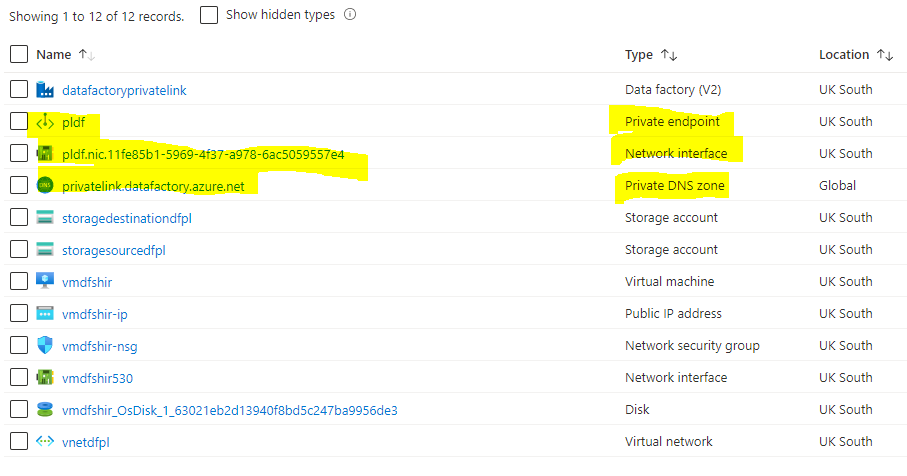Click the pldf.nic network interface icon
Image resolution: width=907 pixels, height=476 pixels.
pyautogui.click(x=45, y=154)
